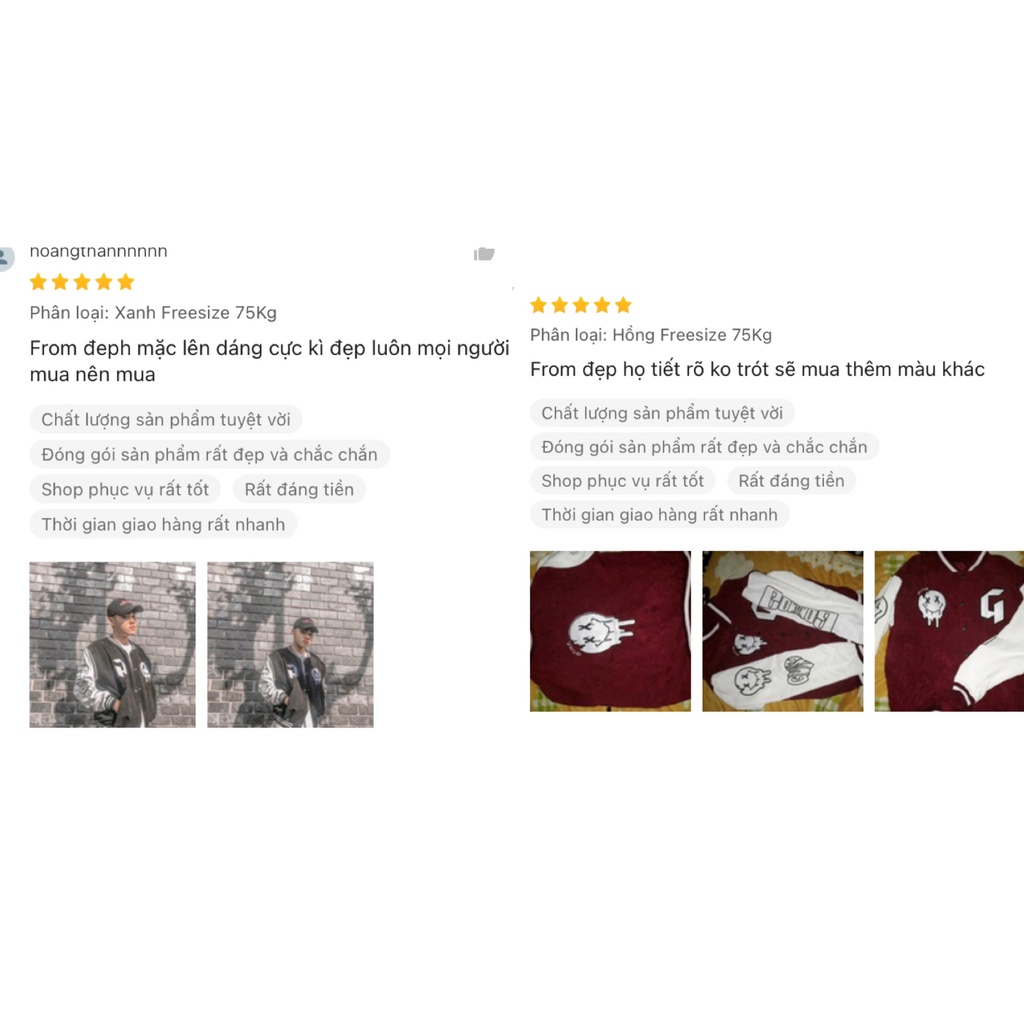
Task: Select left 'Shop phục vụ rất tốt' tag
Action: pyautogui.click(x=125, y=489)
